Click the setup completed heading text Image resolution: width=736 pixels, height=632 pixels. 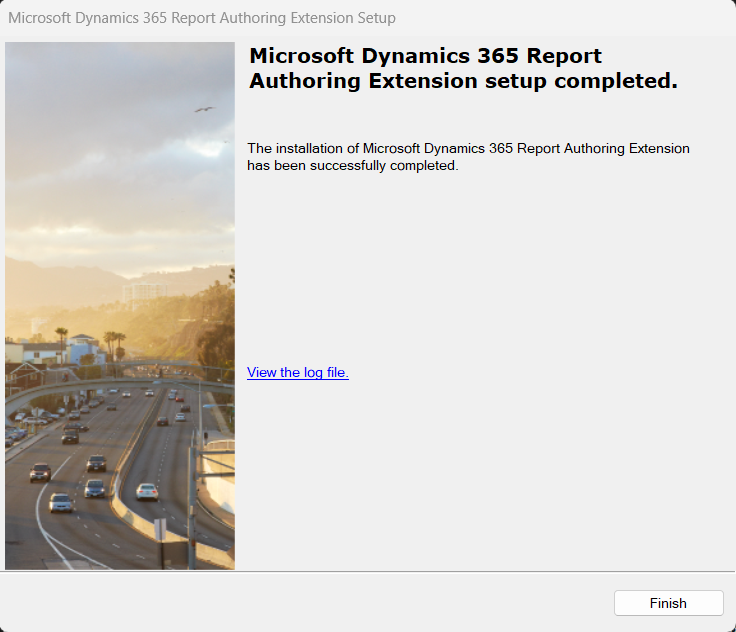(463, 68)
